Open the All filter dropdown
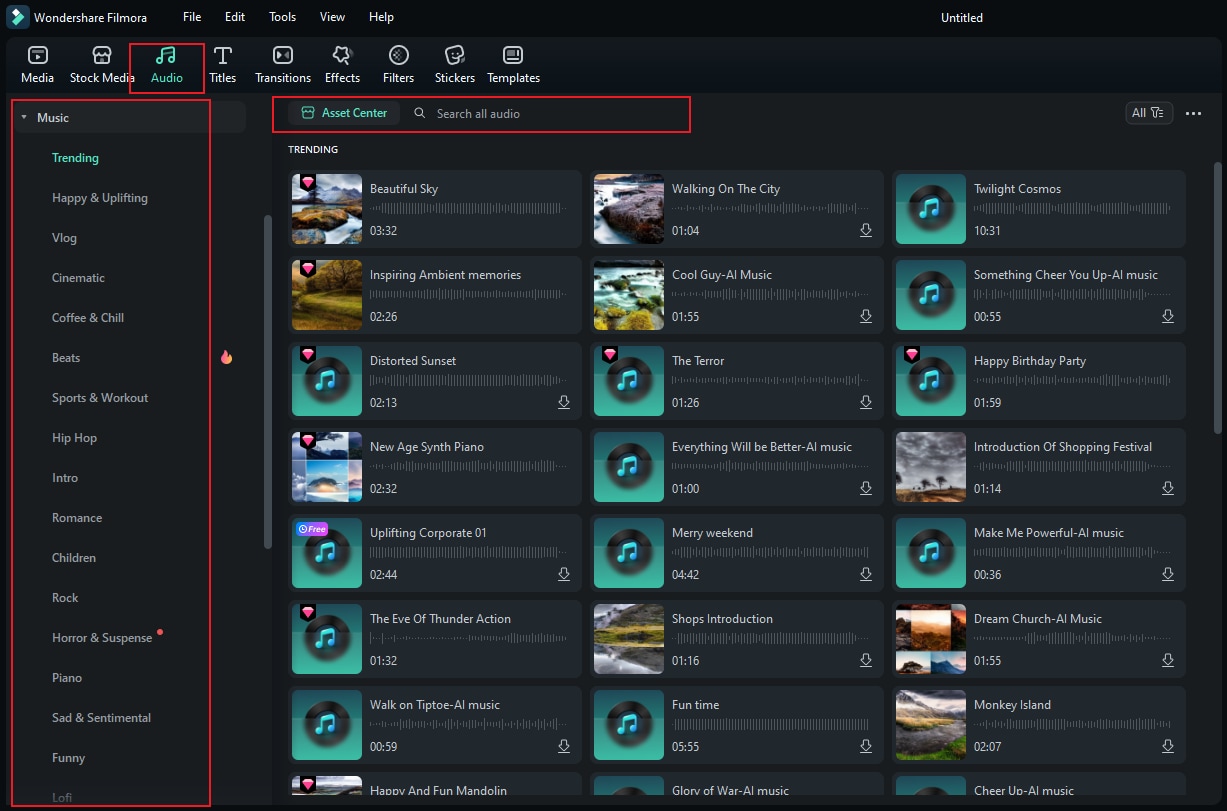This screenshot has width=1227, height=811. tap(1147, 113)
